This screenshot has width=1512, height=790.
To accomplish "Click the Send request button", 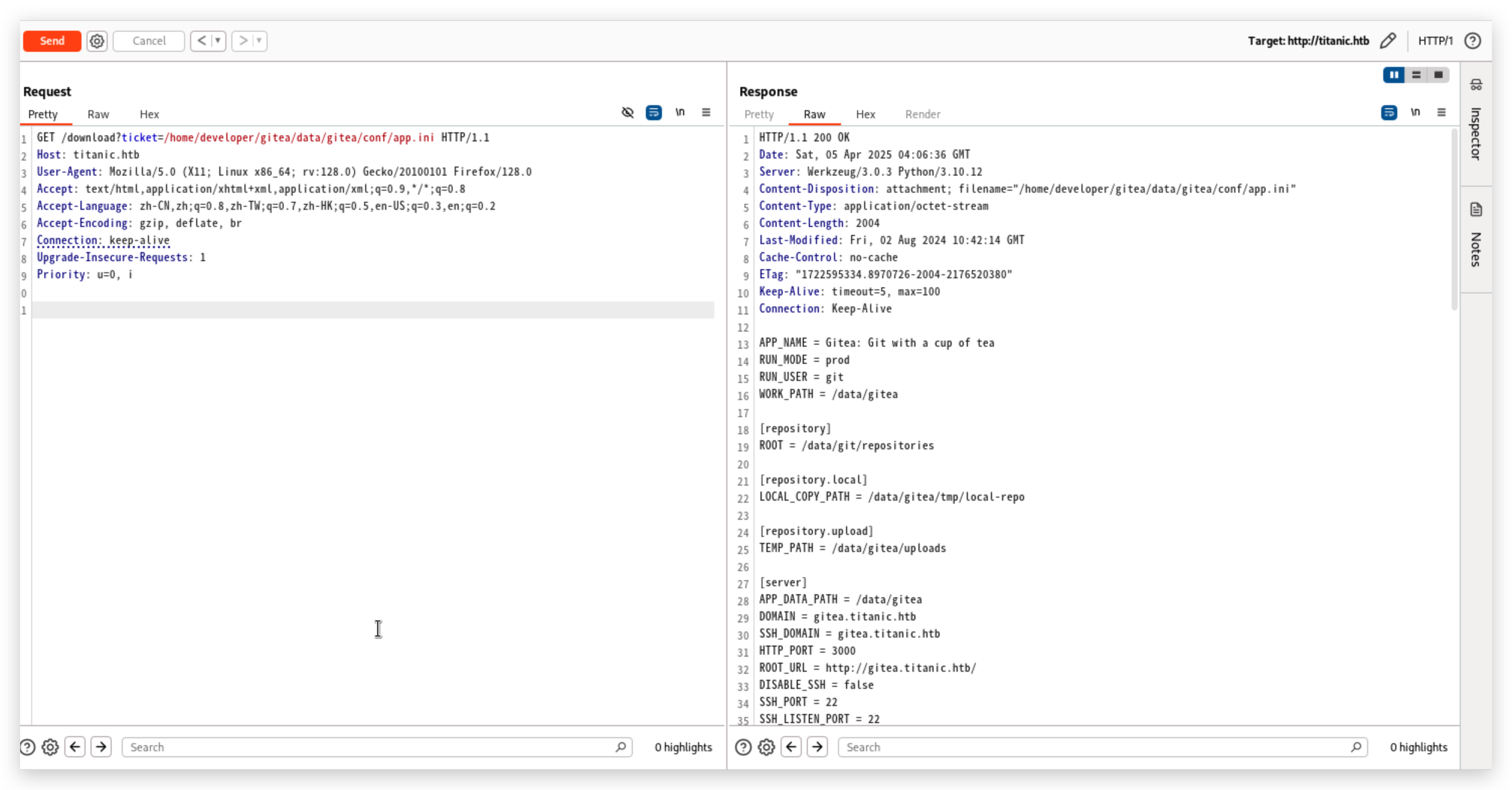I will pyautogui.click(x=52, y=41).
